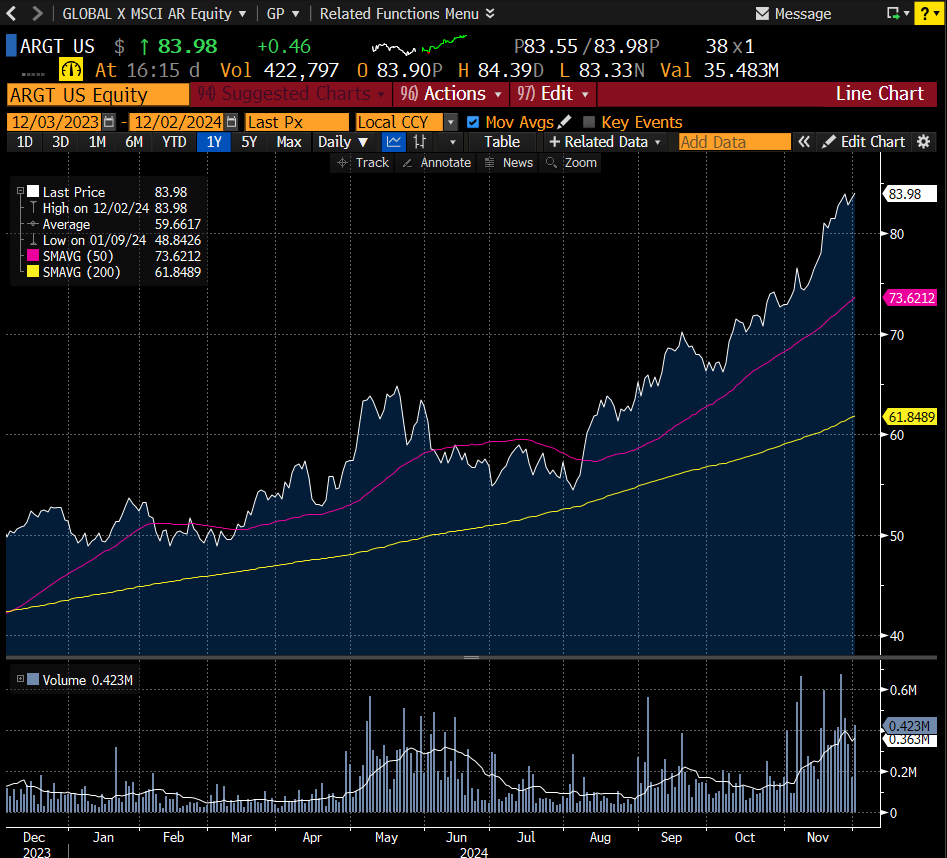Viewport: 947px width, 858px height.
Task: Click the 0.423M volume axis label
Action: click(910, 725)
